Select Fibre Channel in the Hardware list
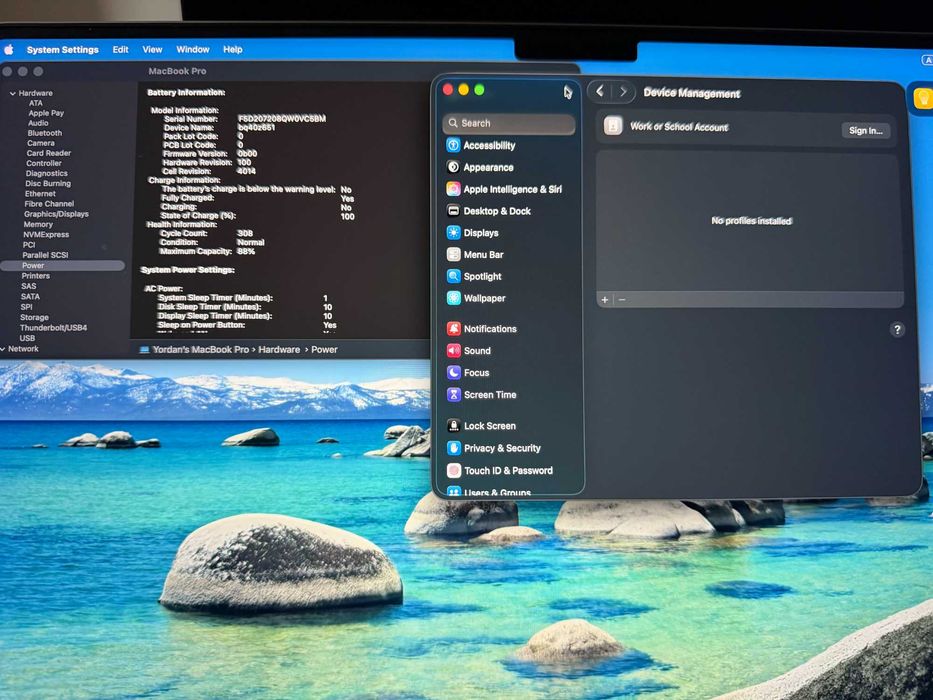The width and height of the screenshot is (933, 700). pyautogui.click(x=49, y=204)
